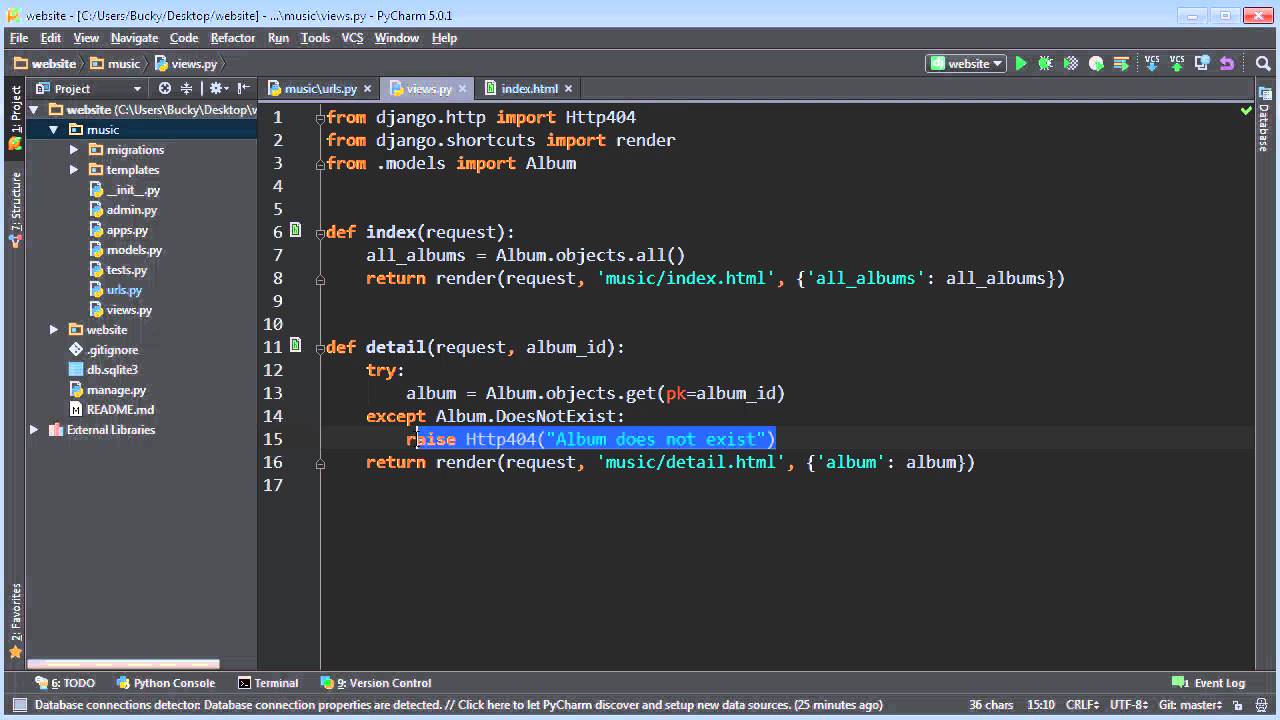Run the website configuration with green play icon
This screenshot has height=720, width=1280.
click(x=1021, y=63)
